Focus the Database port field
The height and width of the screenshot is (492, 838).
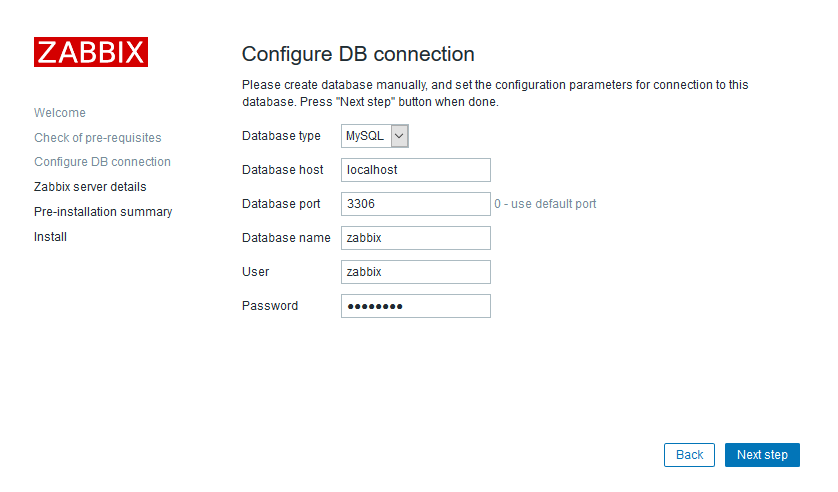click(415, 204)
